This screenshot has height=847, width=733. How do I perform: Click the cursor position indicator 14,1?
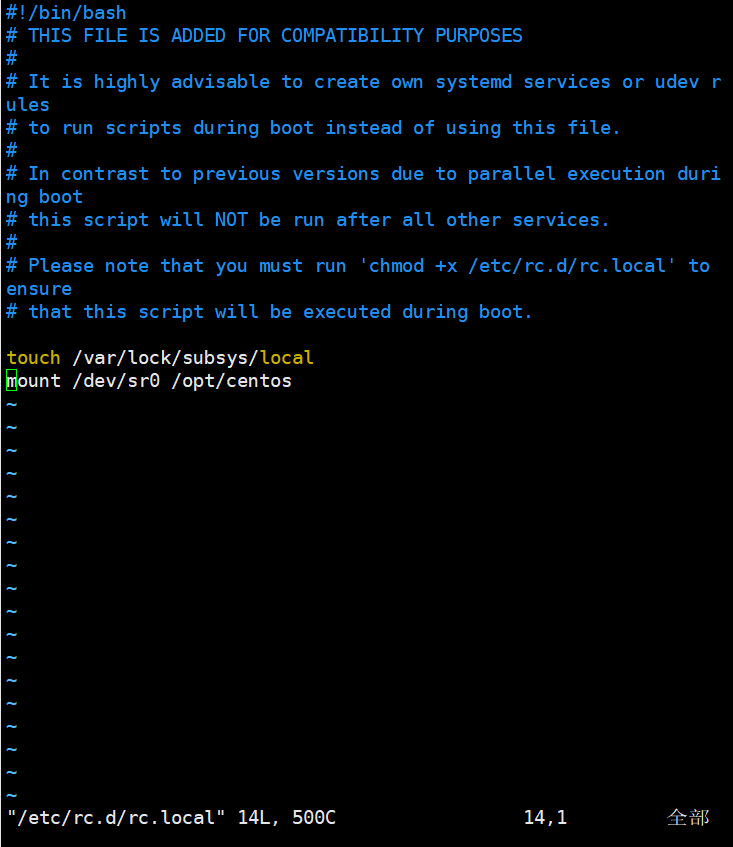(x=546, y=817)
